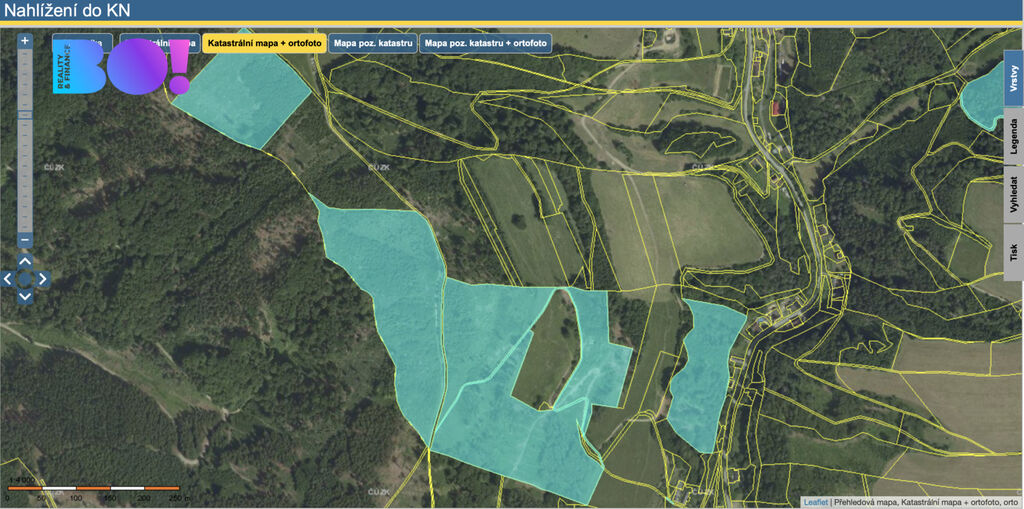
Task: Pan the map right with arrow
Action: (x=44, y=279)
